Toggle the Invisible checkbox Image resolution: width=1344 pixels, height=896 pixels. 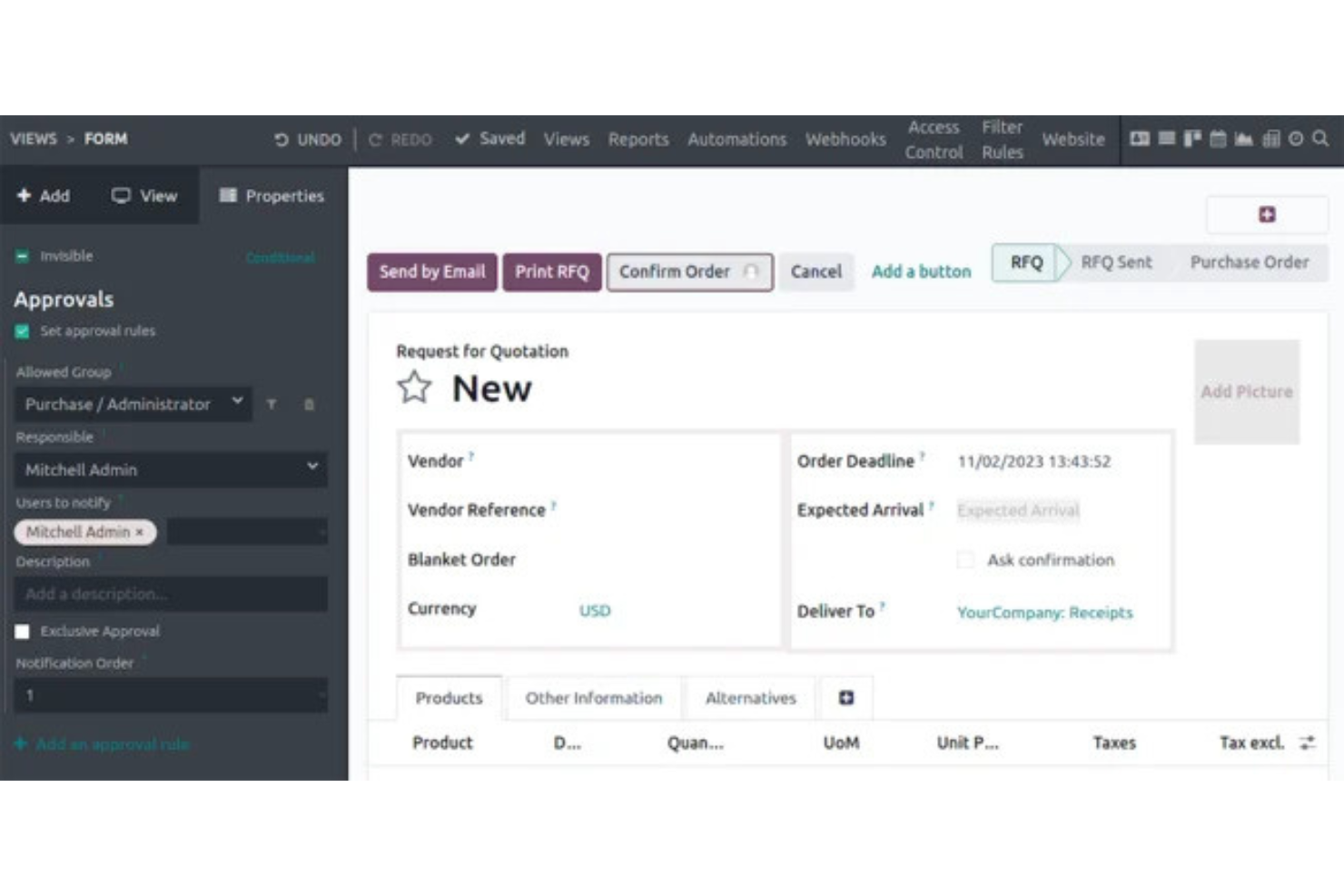(x=22, y=256)
